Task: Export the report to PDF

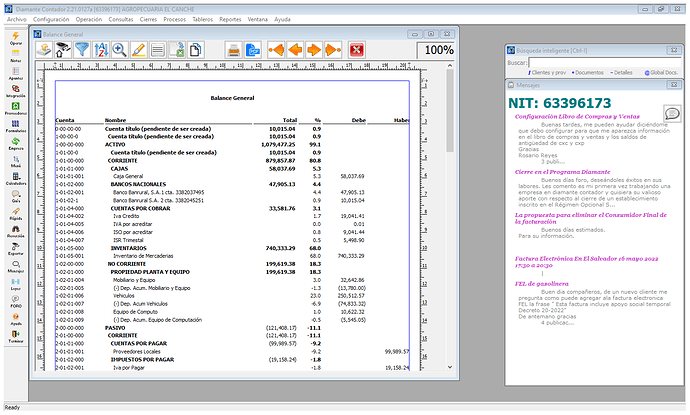Action: (x=253, y=49)
